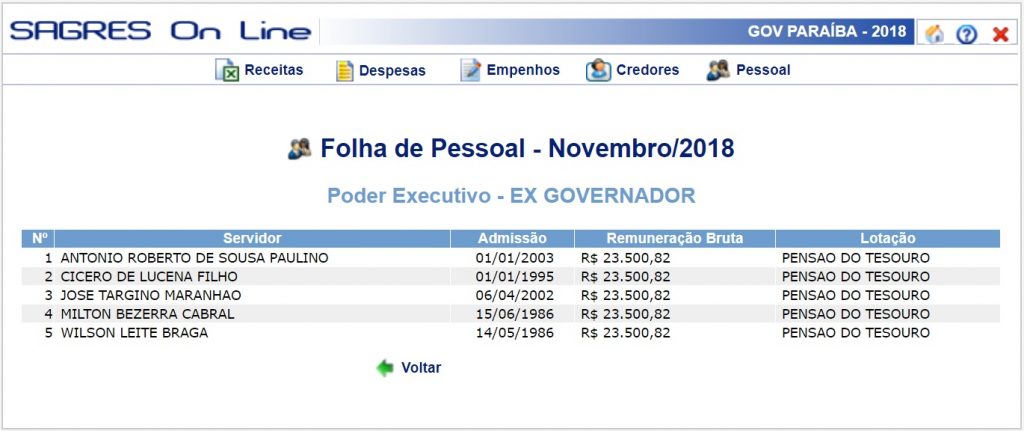Screen dimensions: 1024x431
Task: Open the Despesas menu item
Action: [392, 71]
